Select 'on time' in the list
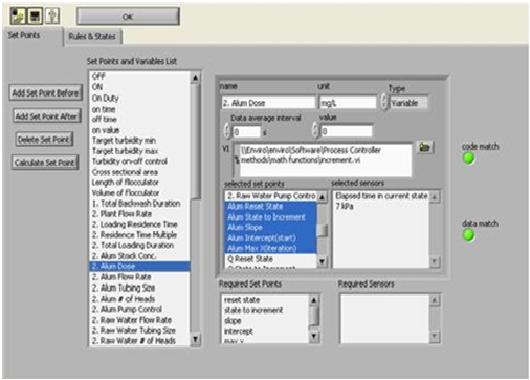This screenshot has height=380, width=530. [x=140, y=109]
